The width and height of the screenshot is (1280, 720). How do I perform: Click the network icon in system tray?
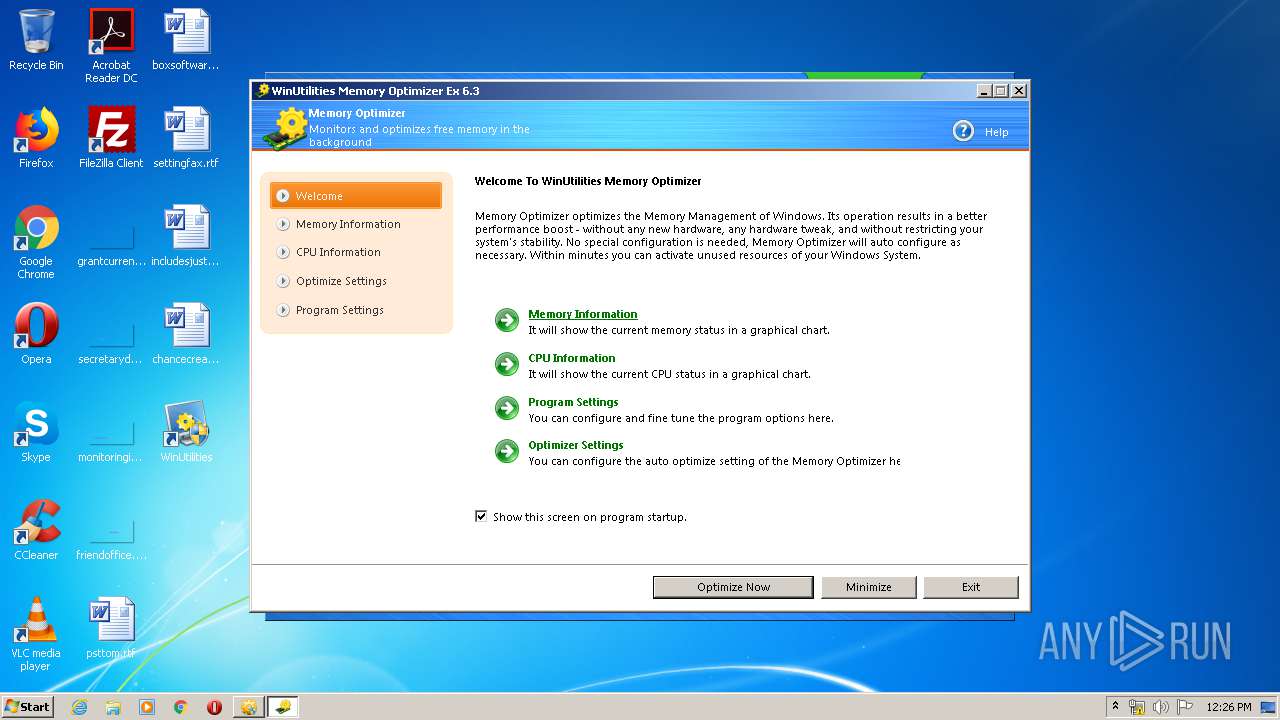pos(1137,707)
